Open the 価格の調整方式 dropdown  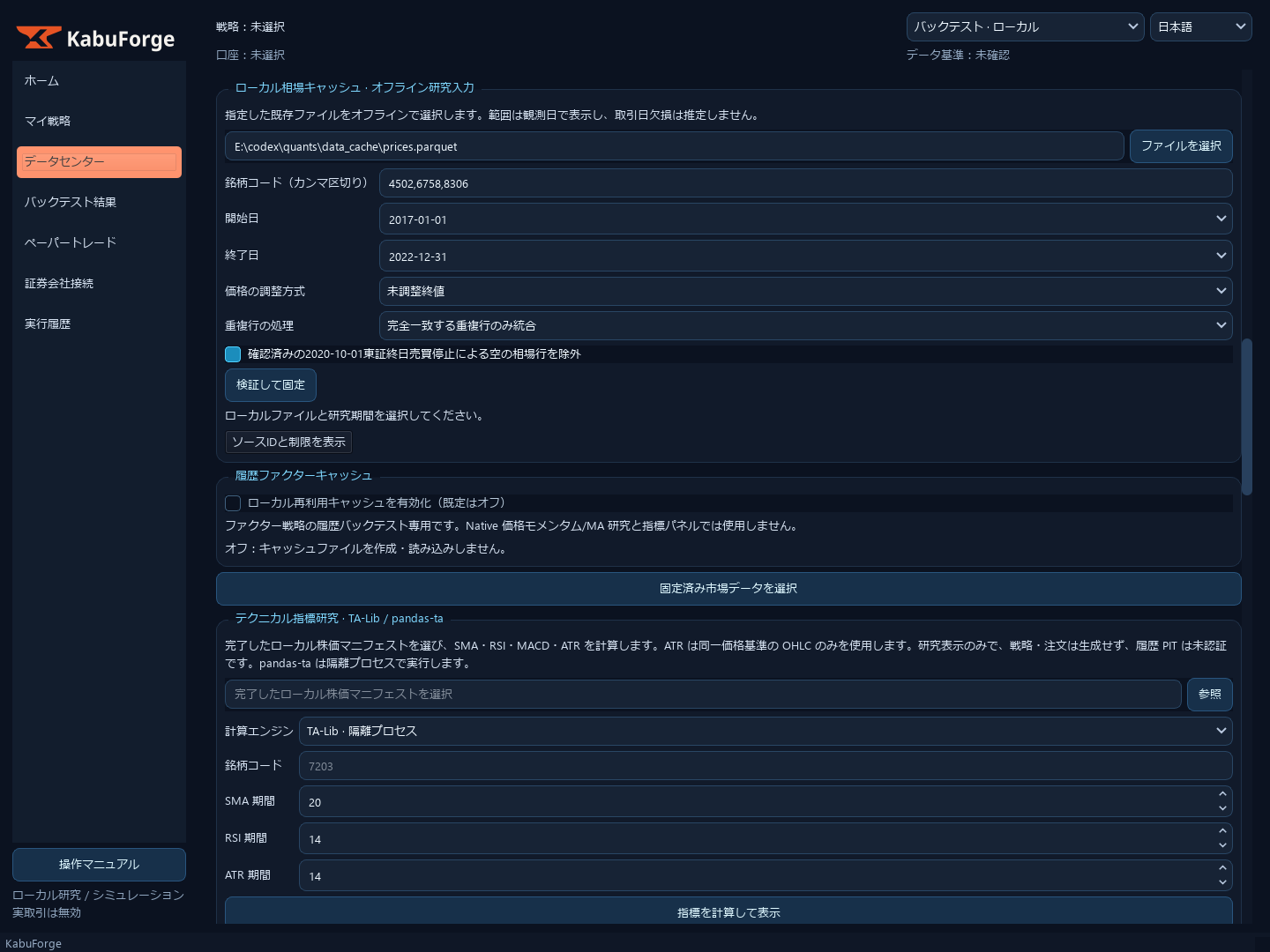[806, 291]
